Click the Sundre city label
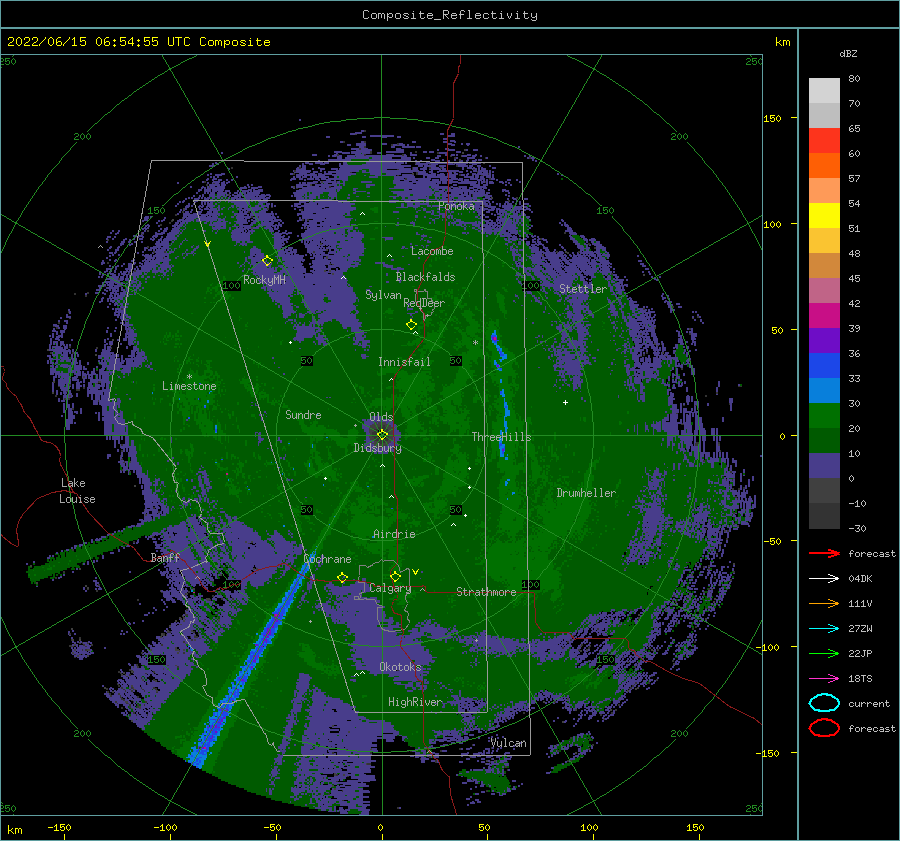This screenshot has height=841, width=900. tap(303, 415)
